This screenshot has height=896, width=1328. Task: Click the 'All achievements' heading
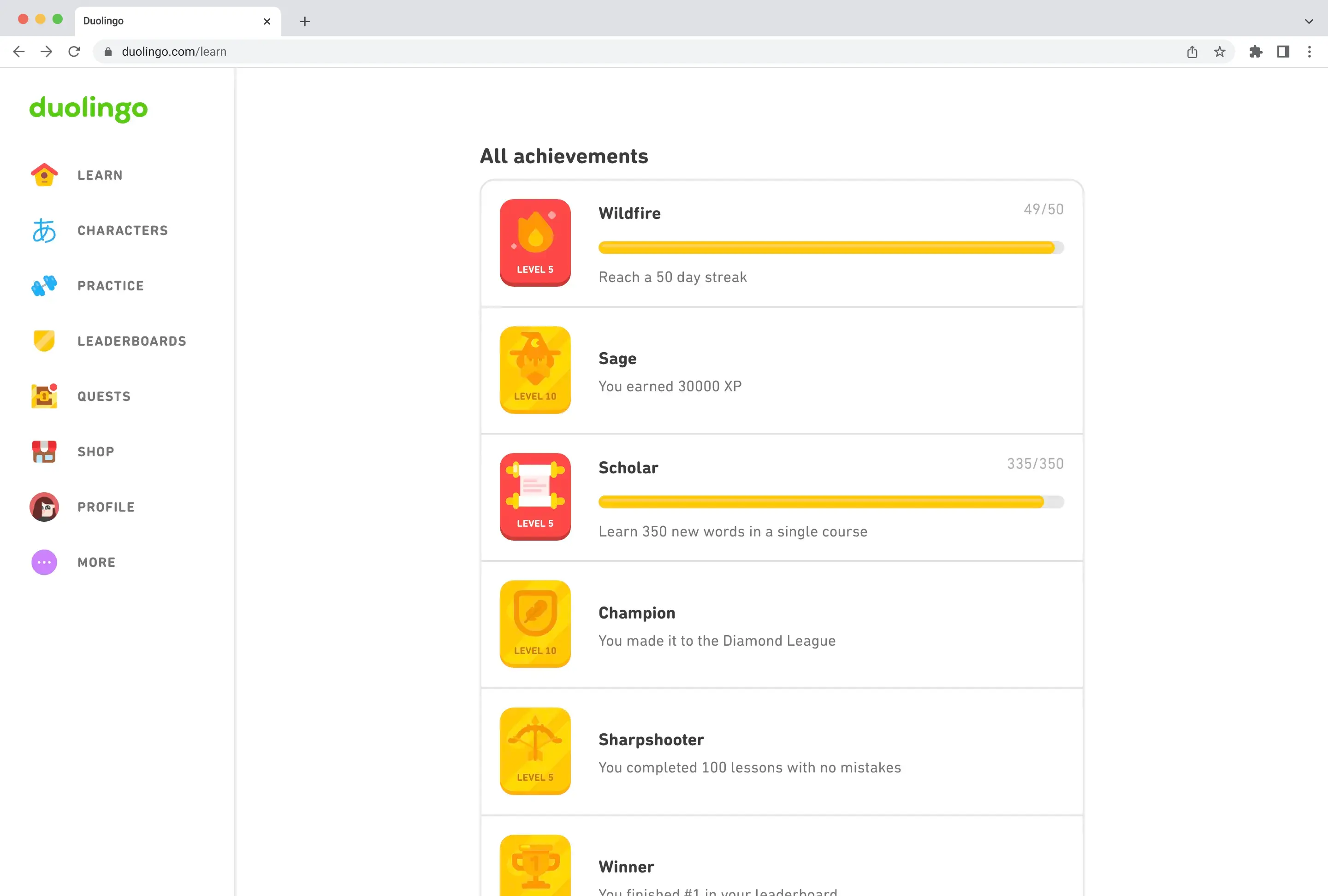563,156
